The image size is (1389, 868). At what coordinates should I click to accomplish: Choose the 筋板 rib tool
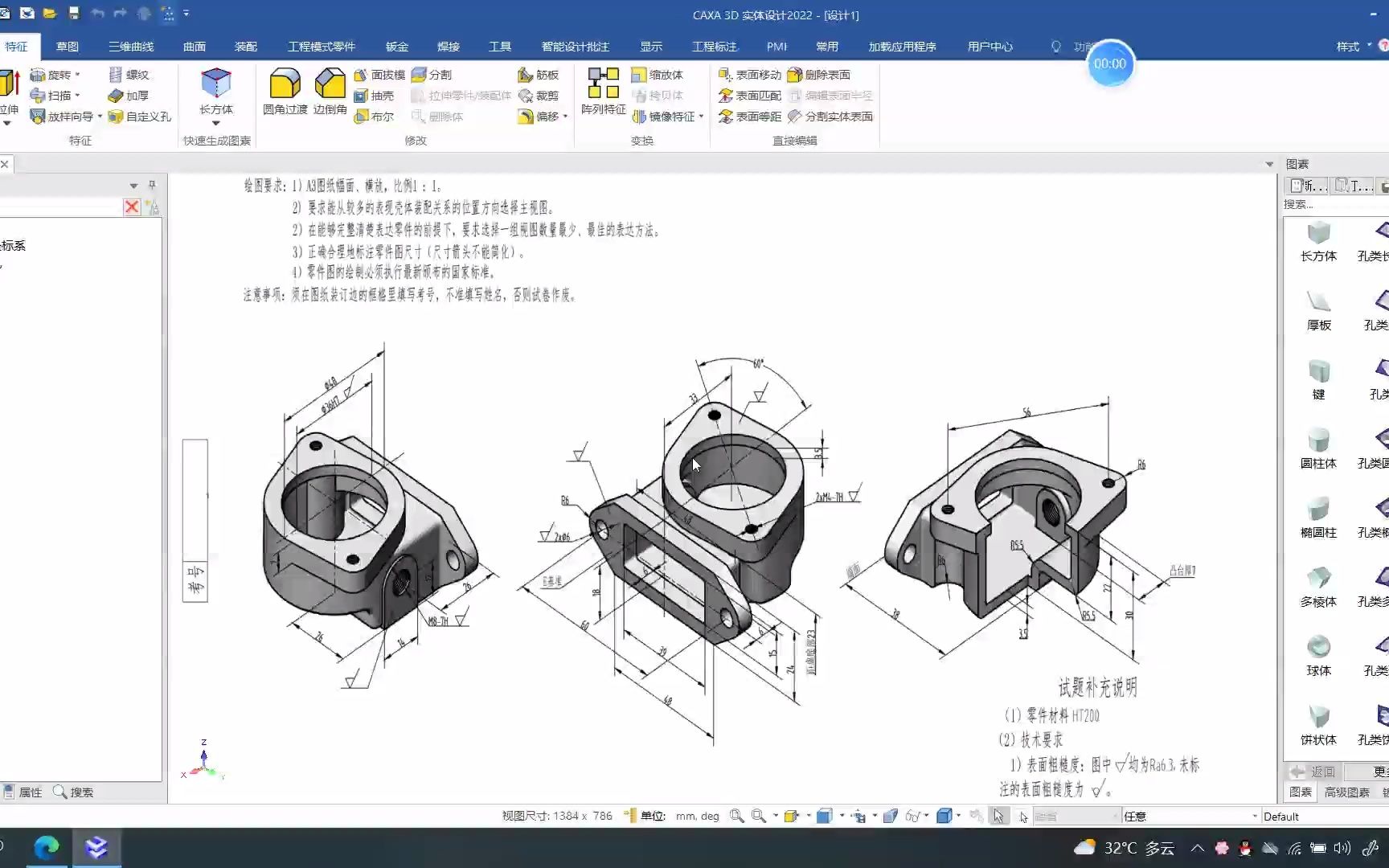coord(539,75)
